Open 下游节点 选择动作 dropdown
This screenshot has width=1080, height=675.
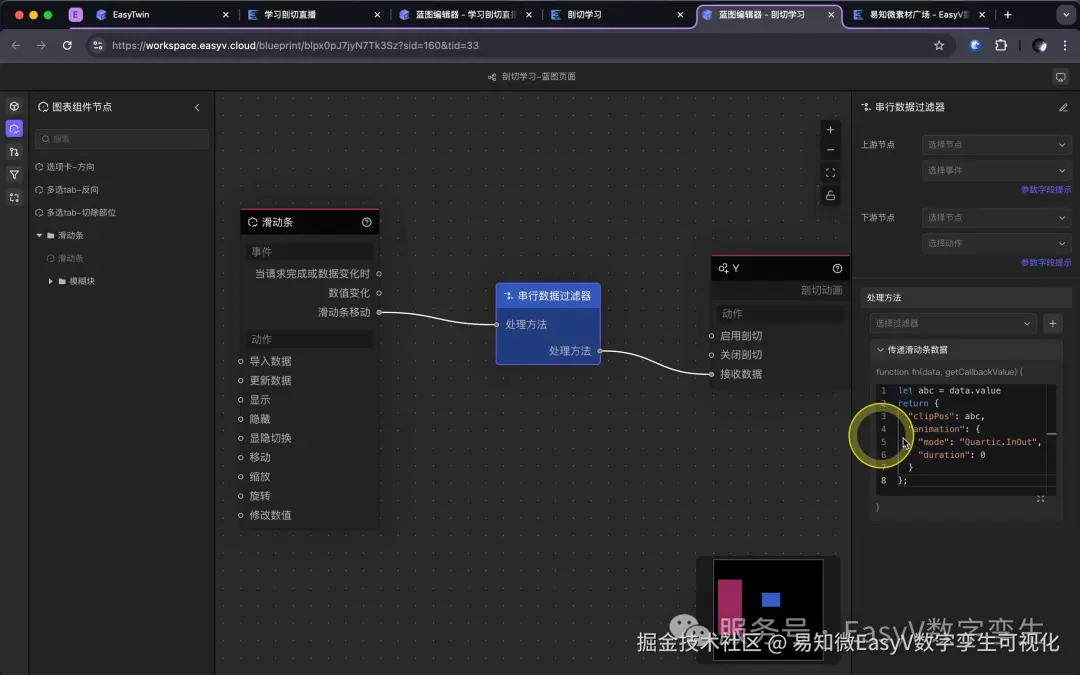[996, 243]
